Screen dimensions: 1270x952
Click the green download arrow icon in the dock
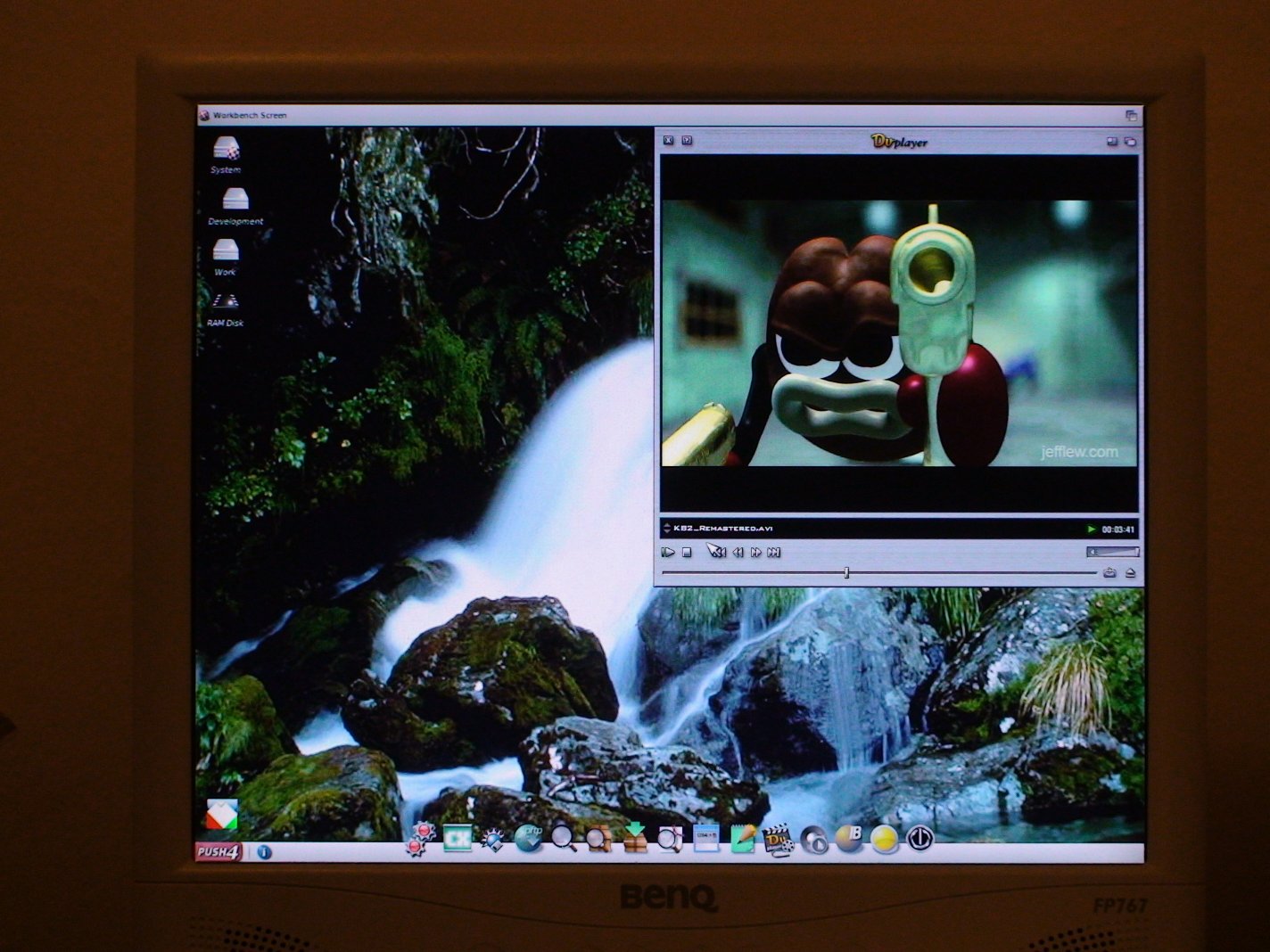click(635, 838)
